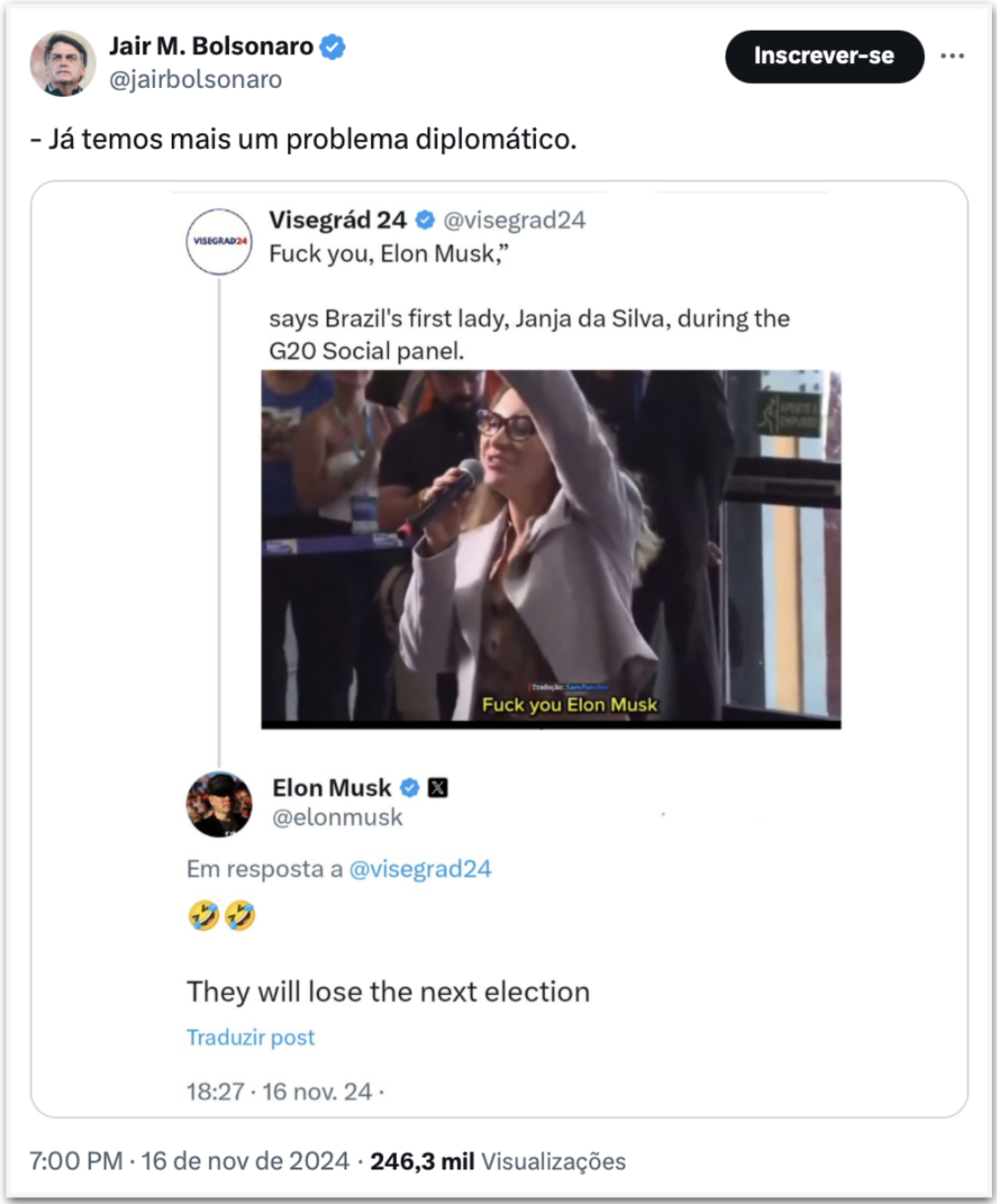Image resolution: width=997 pixels, height=1204 pixels.
Task: Click Jair M. Bolsonaro's profile avatar
Action: click(x=62, y=63)
